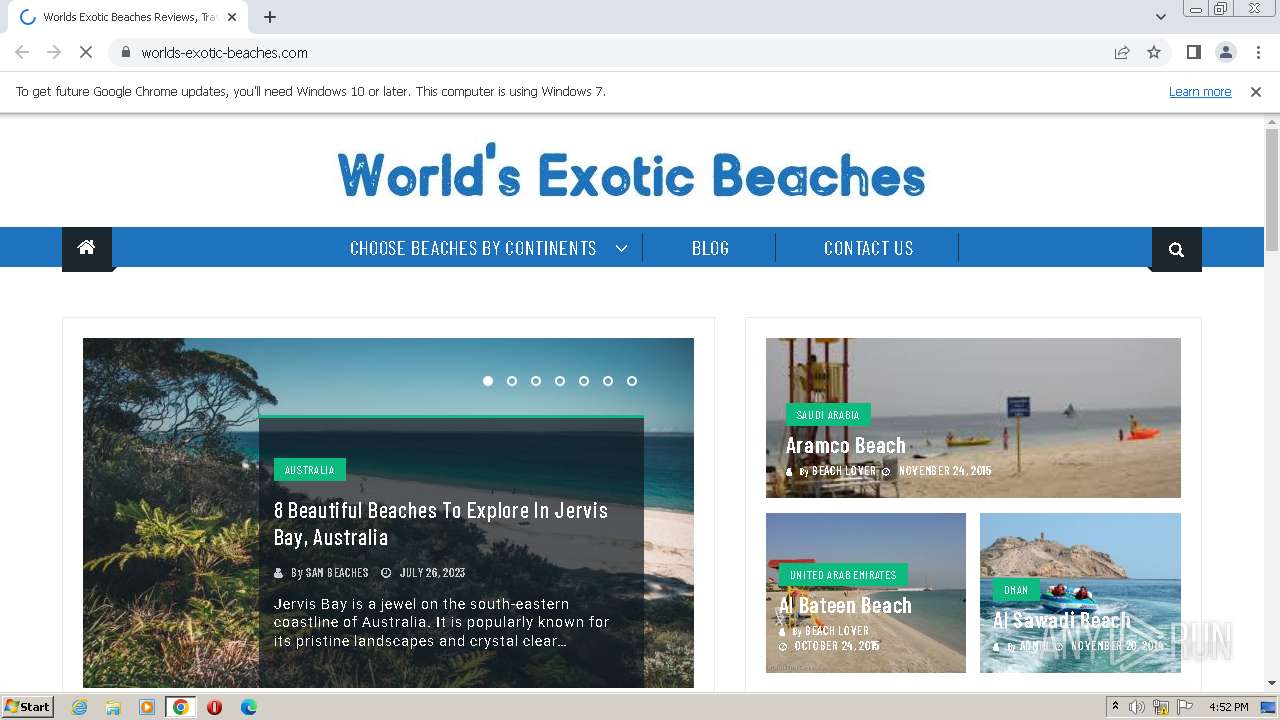Click the Learn more link
The image size is (1280, 720).
tap(1200, 91)
